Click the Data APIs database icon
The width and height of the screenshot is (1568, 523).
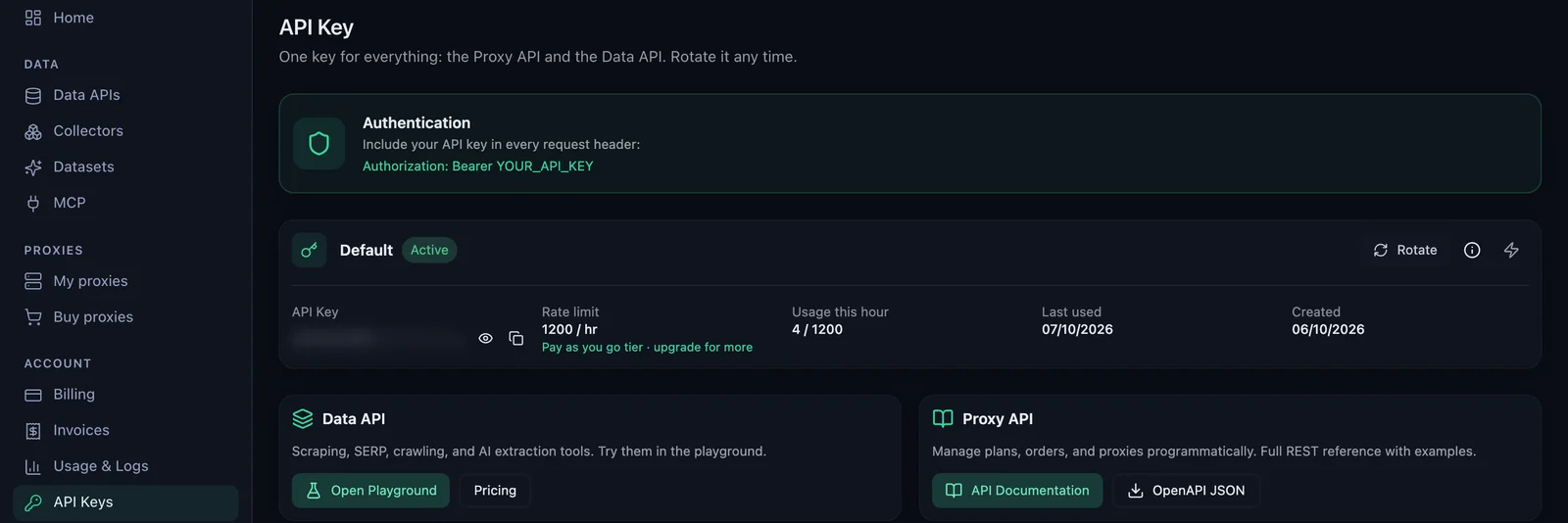click(x=33, y=95)
